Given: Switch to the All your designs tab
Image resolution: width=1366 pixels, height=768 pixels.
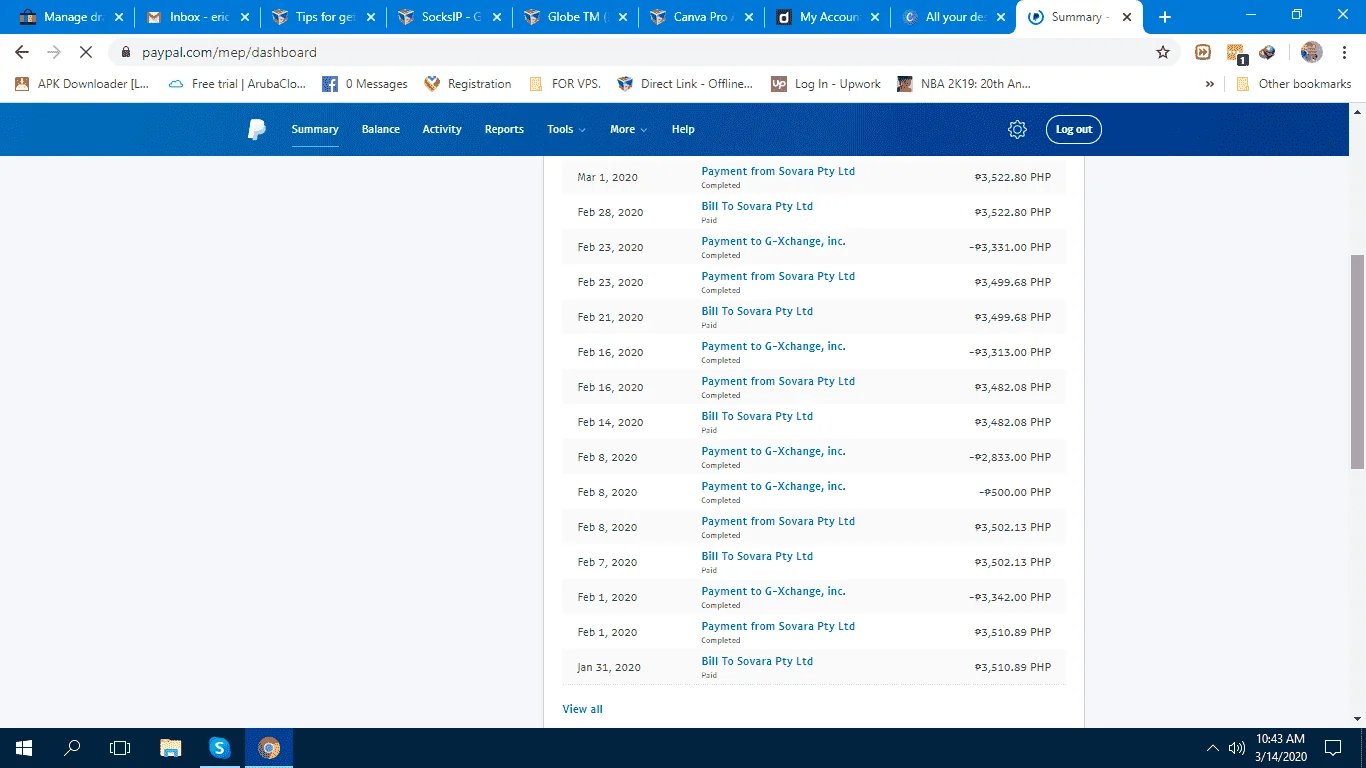Looking at the screenshot, I should (952, 17).
